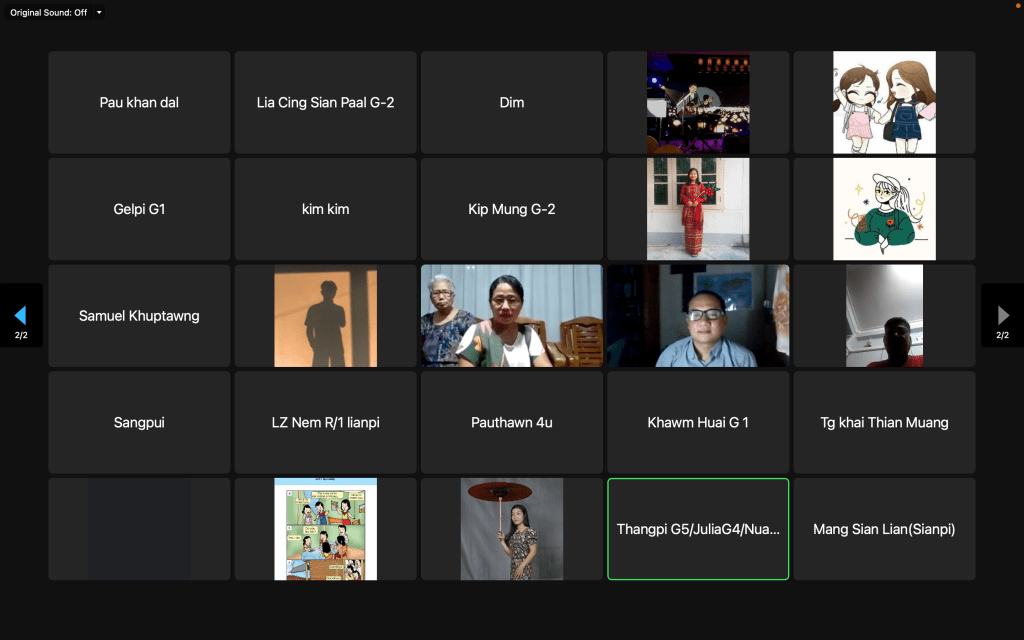Click the Mang Sian Lian(Sianpi) participant tile
The width and height of the screenshot is (1024, 640).
[884, 529]
